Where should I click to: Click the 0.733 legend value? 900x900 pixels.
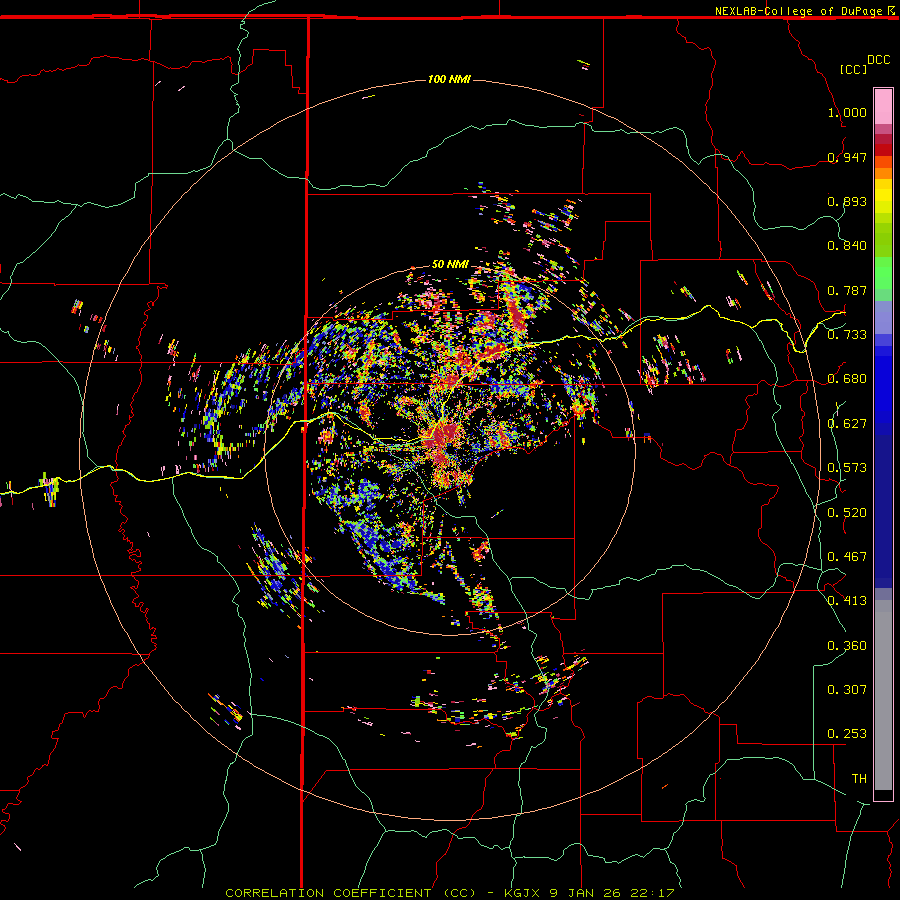click(847, 335)
